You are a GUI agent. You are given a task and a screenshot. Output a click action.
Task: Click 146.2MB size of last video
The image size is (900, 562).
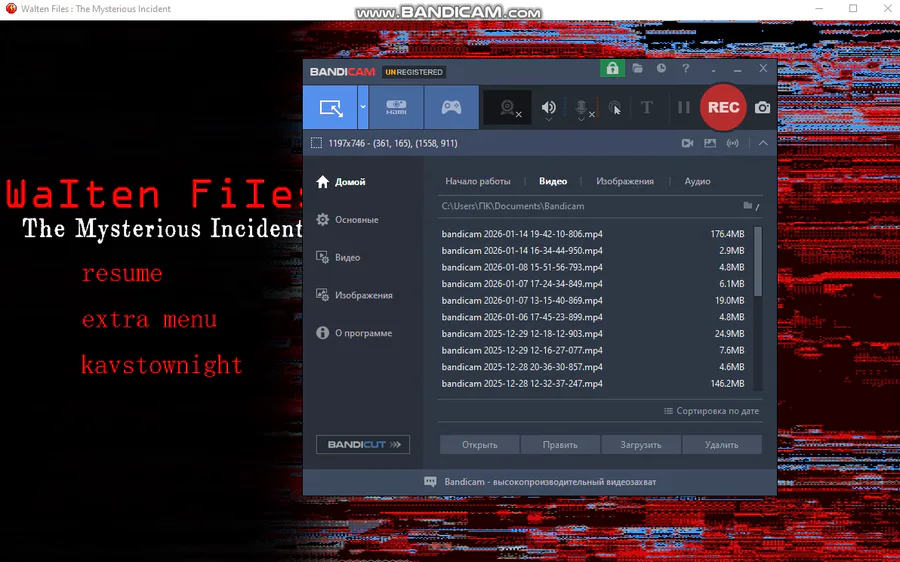pyautogui.click(x=727, y=384)
